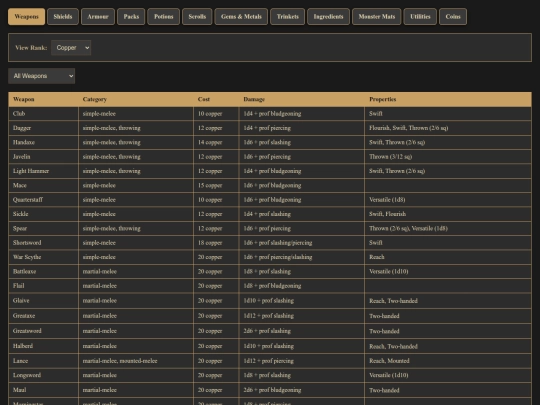
Task: Click Flail's 1d8 + prof bludgeoning damage
Action: [272, 286]
